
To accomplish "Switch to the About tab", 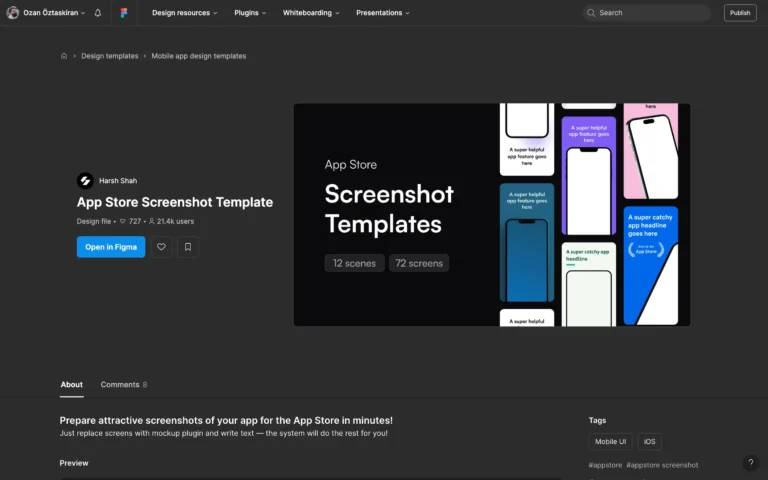I will pyautogui.click(x=72, y=384).
